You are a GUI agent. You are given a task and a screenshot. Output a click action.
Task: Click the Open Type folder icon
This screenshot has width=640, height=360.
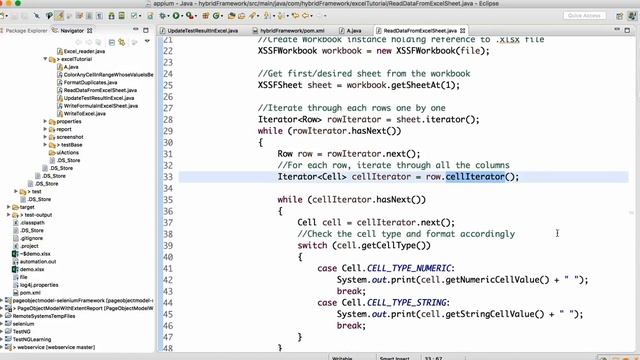pyautogui.click(x=231, y=16)
